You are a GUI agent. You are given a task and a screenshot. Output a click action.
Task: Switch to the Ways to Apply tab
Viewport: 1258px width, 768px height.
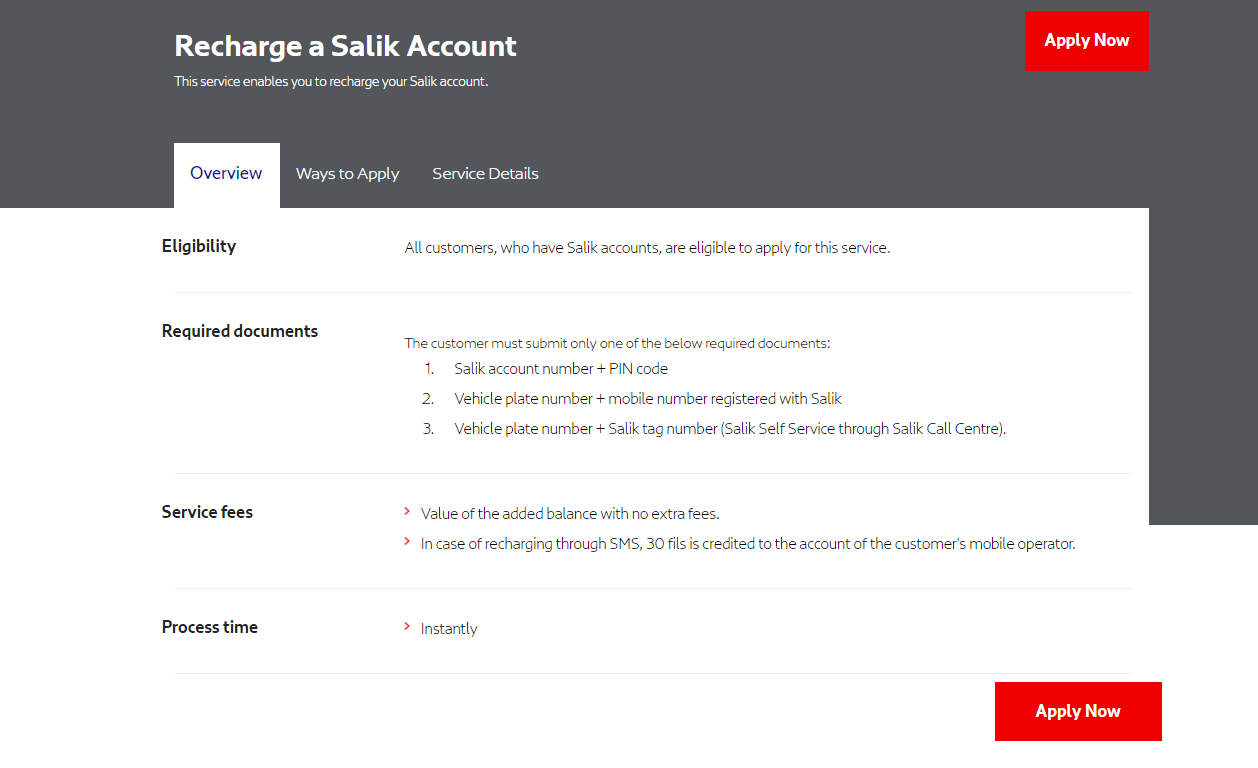(x=347, y=173)
